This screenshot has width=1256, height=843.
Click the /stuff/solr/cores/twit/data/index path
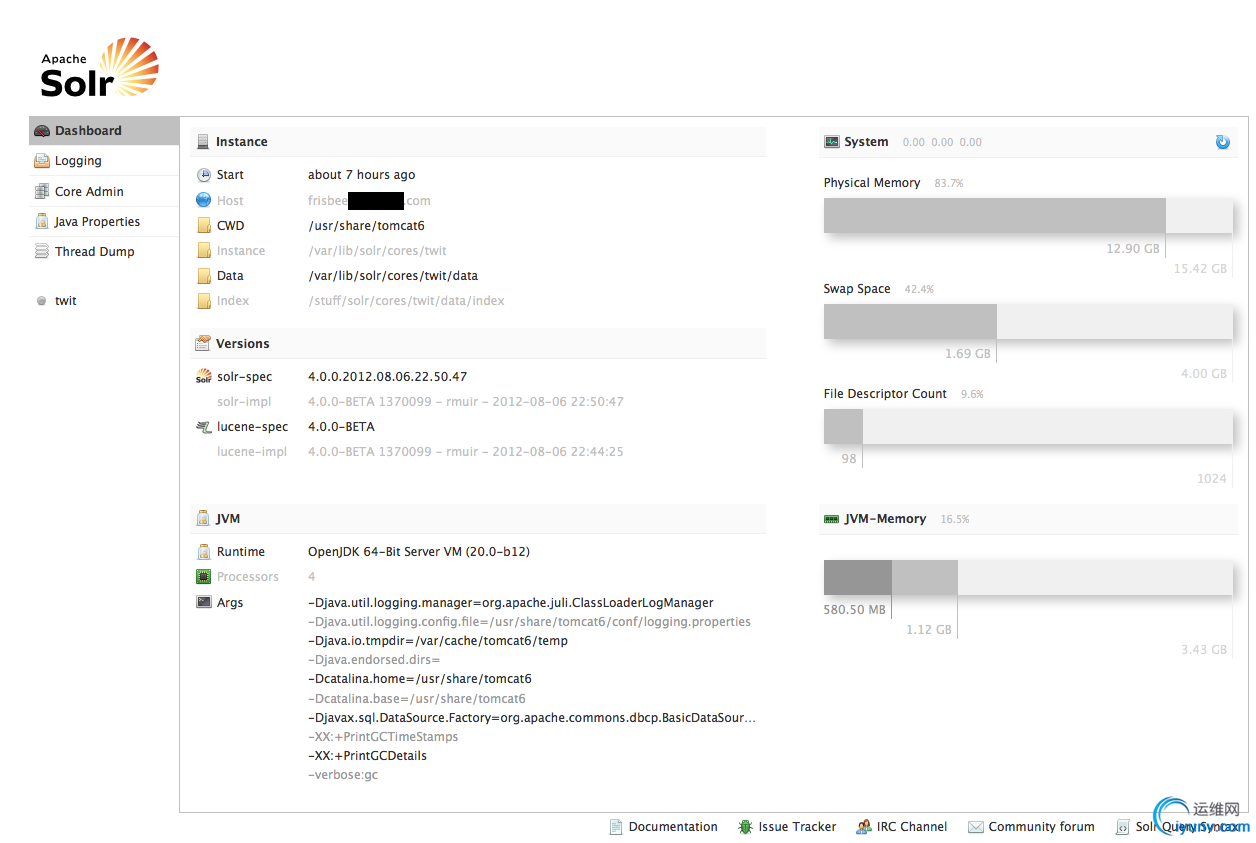click(406, 301)
